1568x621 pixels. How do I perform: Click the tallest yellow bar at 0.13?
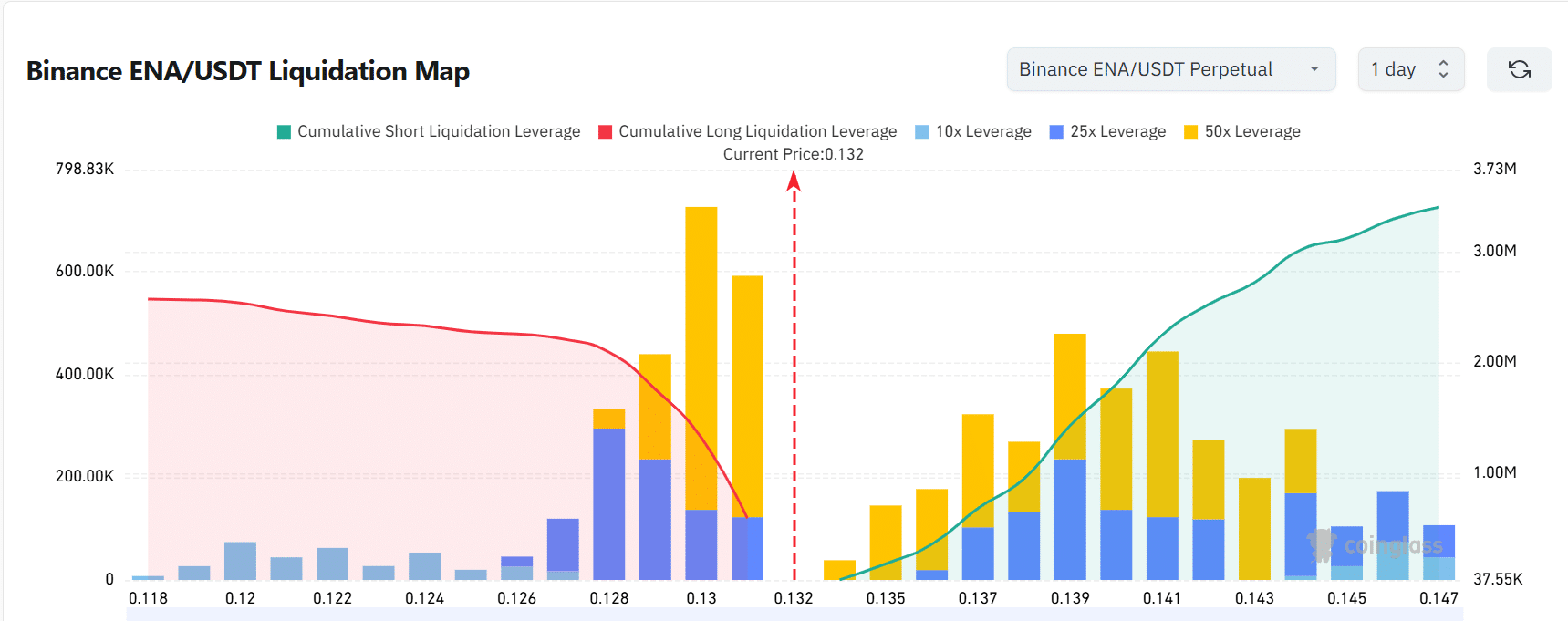[x=701, y=356]
